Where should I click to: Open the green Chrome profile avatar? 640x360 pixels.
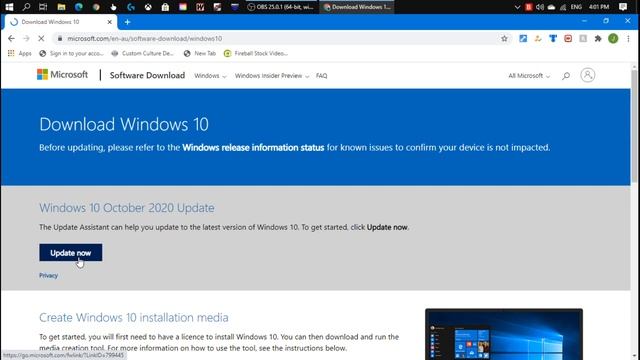[x=613, y=38]
